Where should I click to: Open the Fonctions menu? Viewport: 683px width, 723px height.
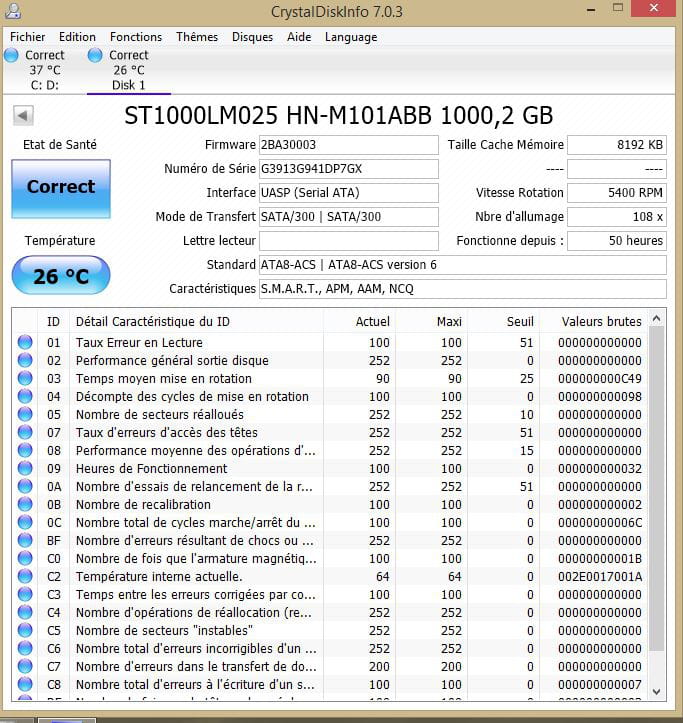pyautogui.click(x=136, y=37)
